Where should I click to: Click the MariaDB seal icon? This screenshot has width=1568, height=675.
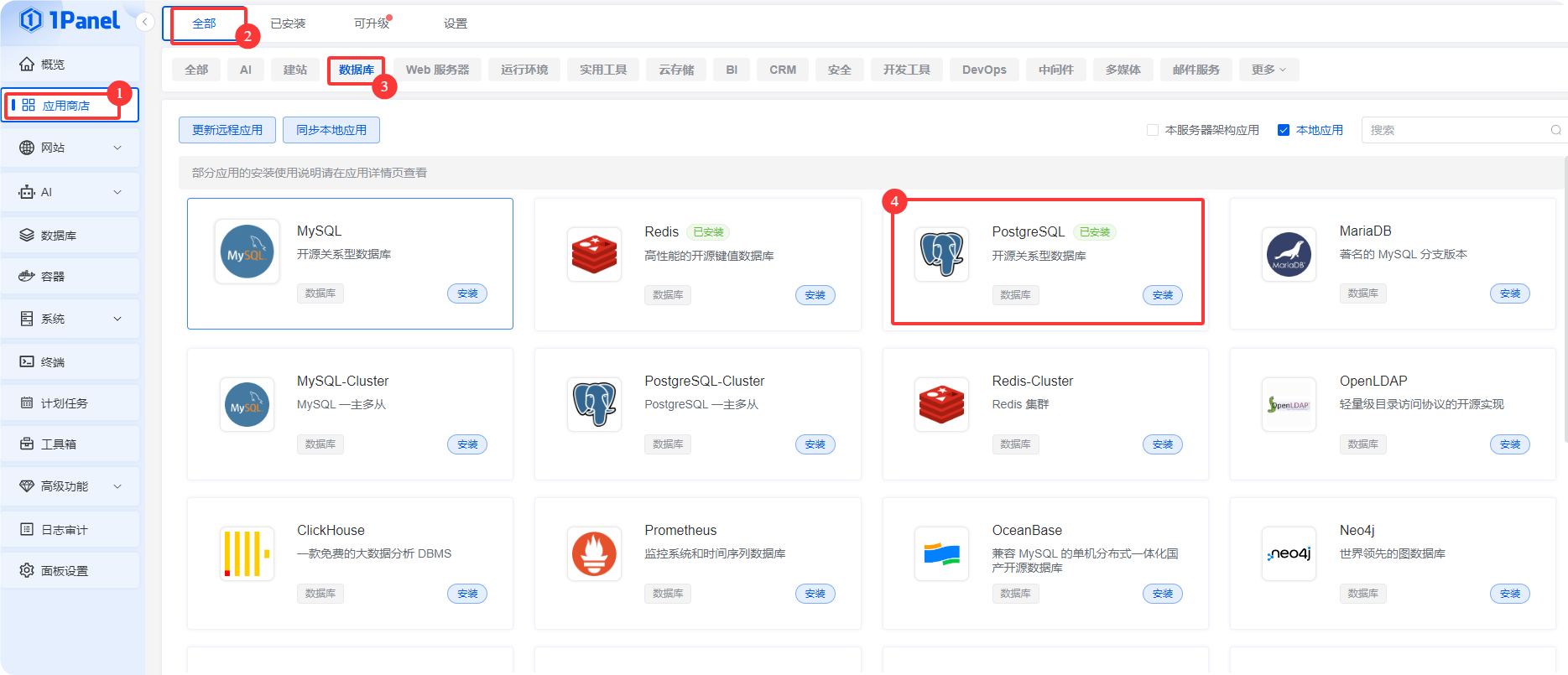[1289, 254]
